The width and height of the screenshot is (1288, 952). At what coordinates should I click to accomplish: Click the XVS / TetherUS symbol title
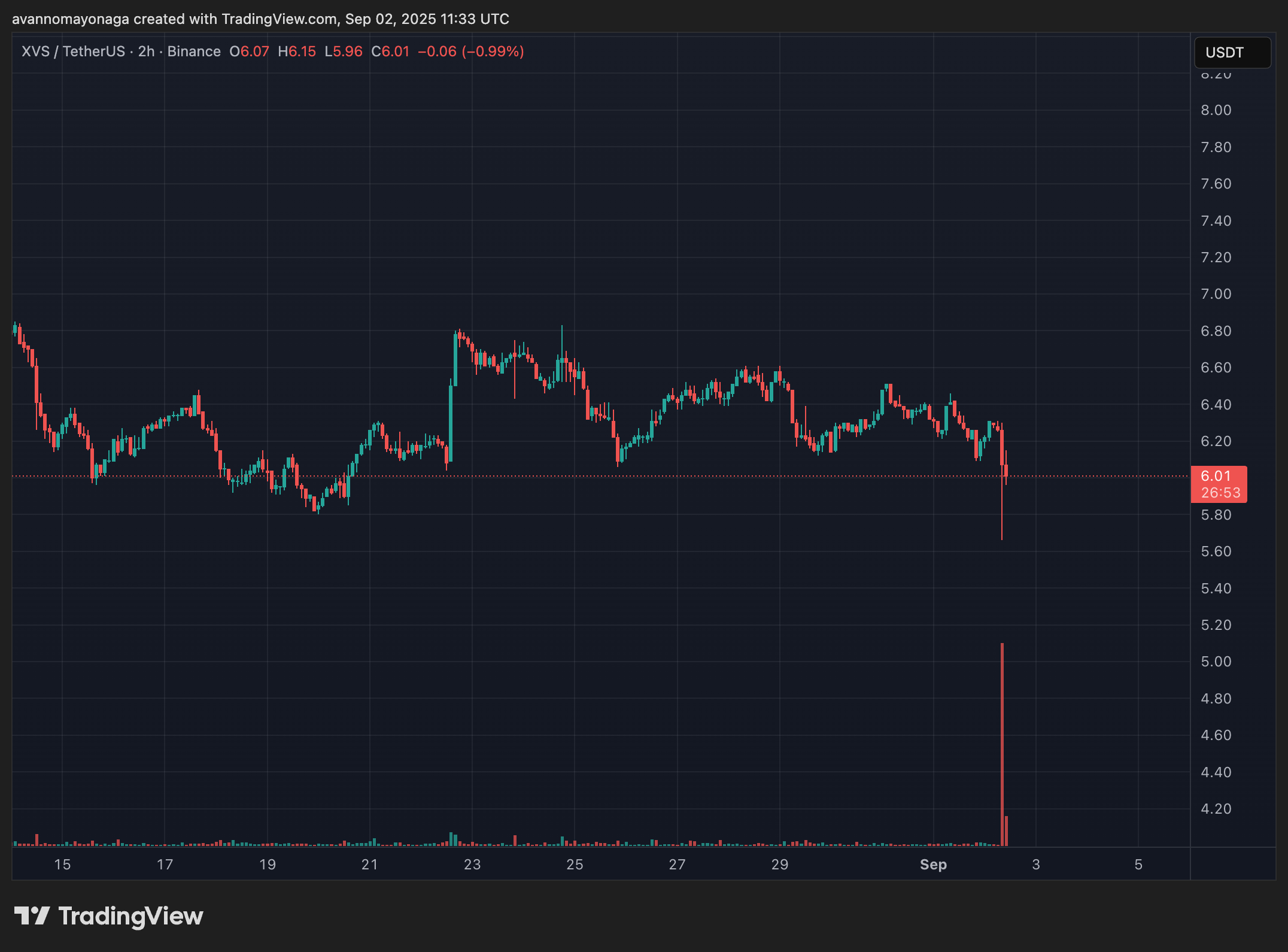pyautogui.click(x=73, y=51)
